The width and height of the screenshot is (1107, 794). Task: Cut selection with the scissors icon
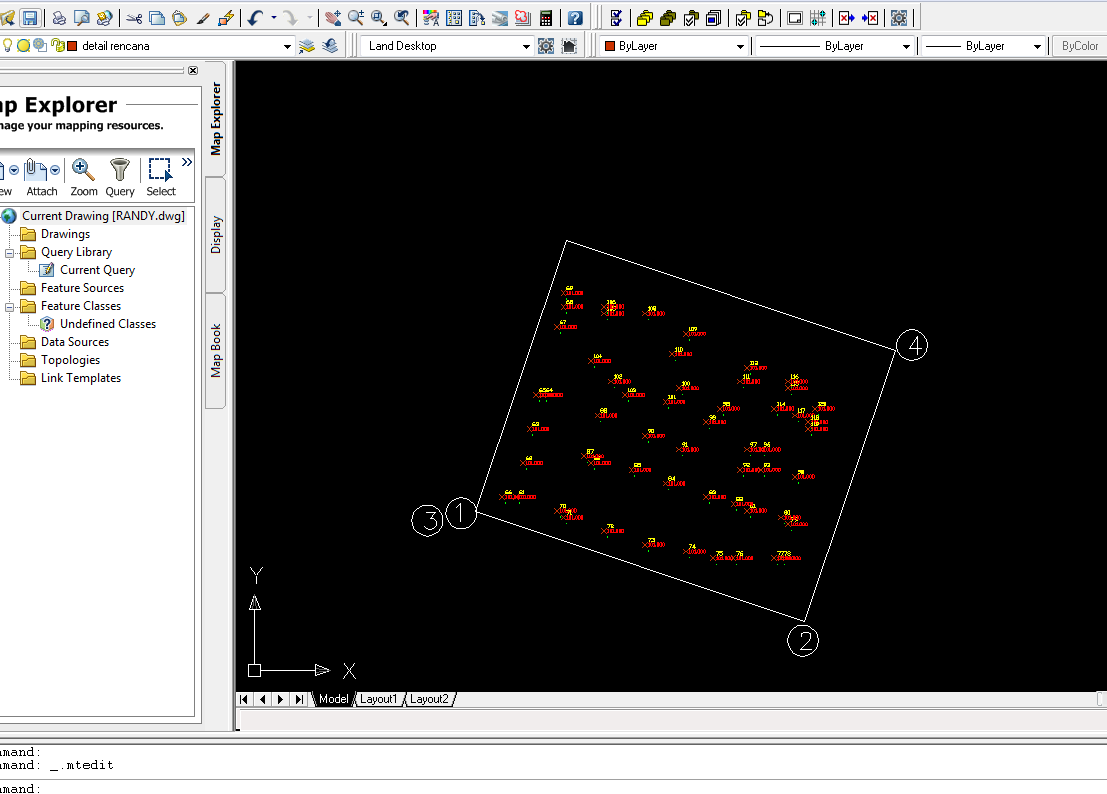click(134, 18)
